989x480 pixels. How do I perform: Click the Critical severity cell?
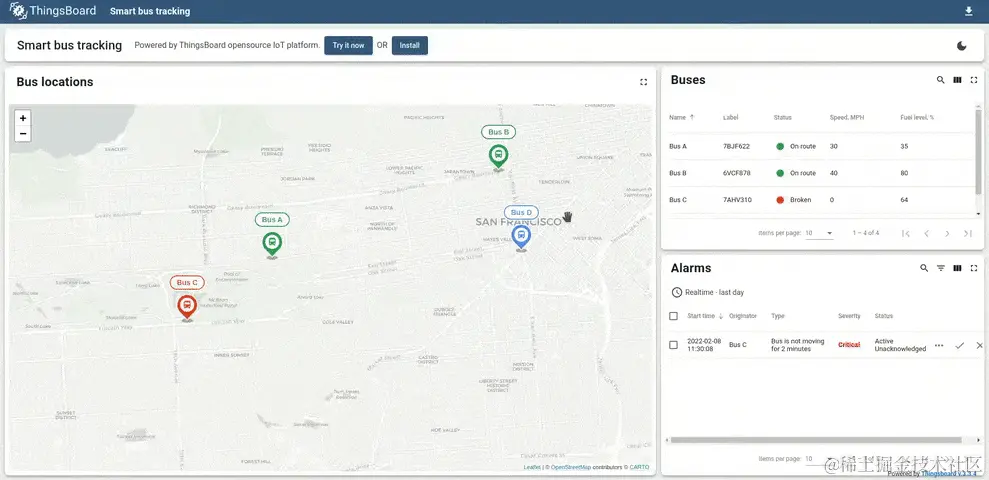click(x=849, y=345)
